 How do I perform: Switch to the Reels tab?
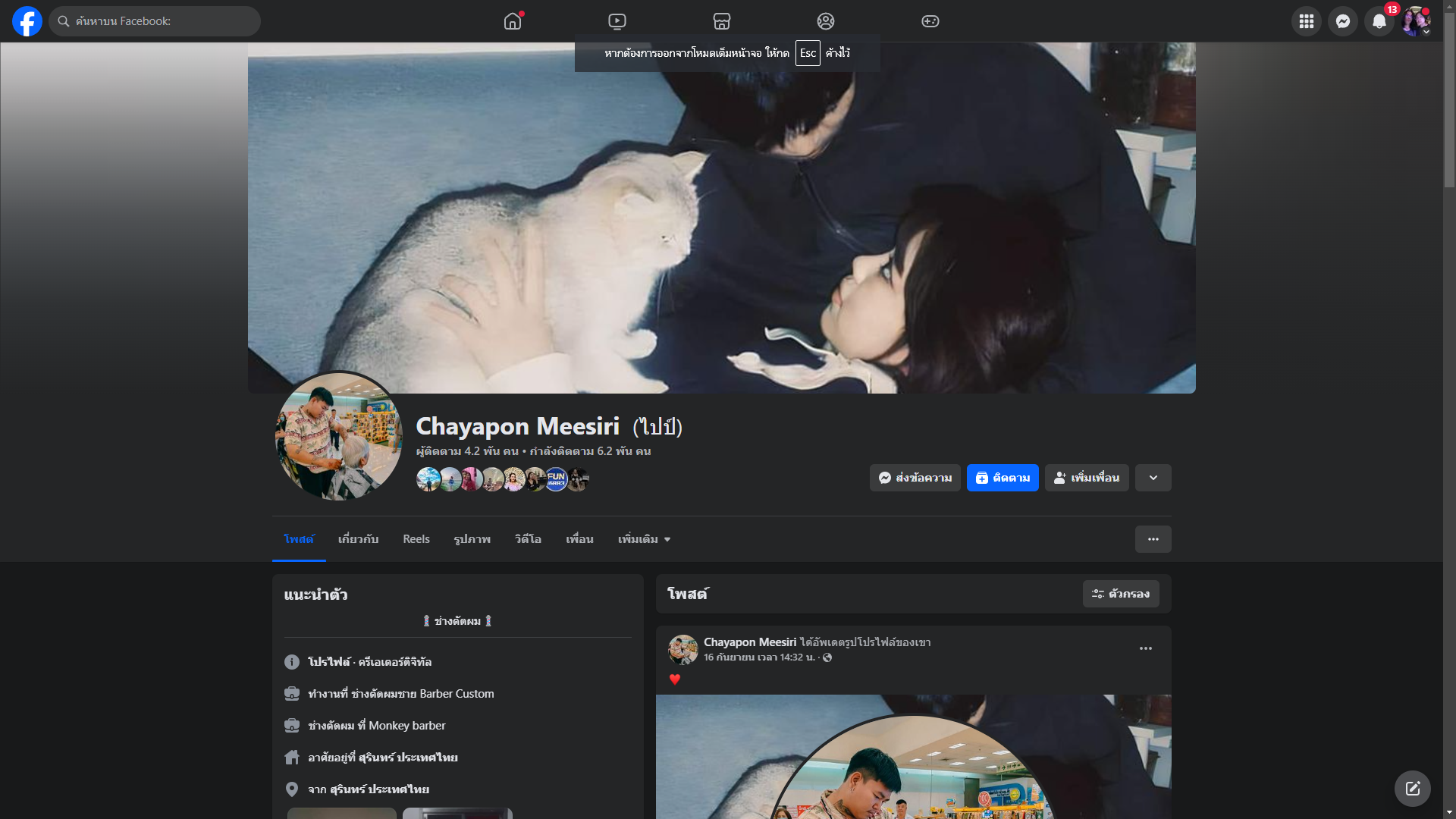(x=416, y=539)
